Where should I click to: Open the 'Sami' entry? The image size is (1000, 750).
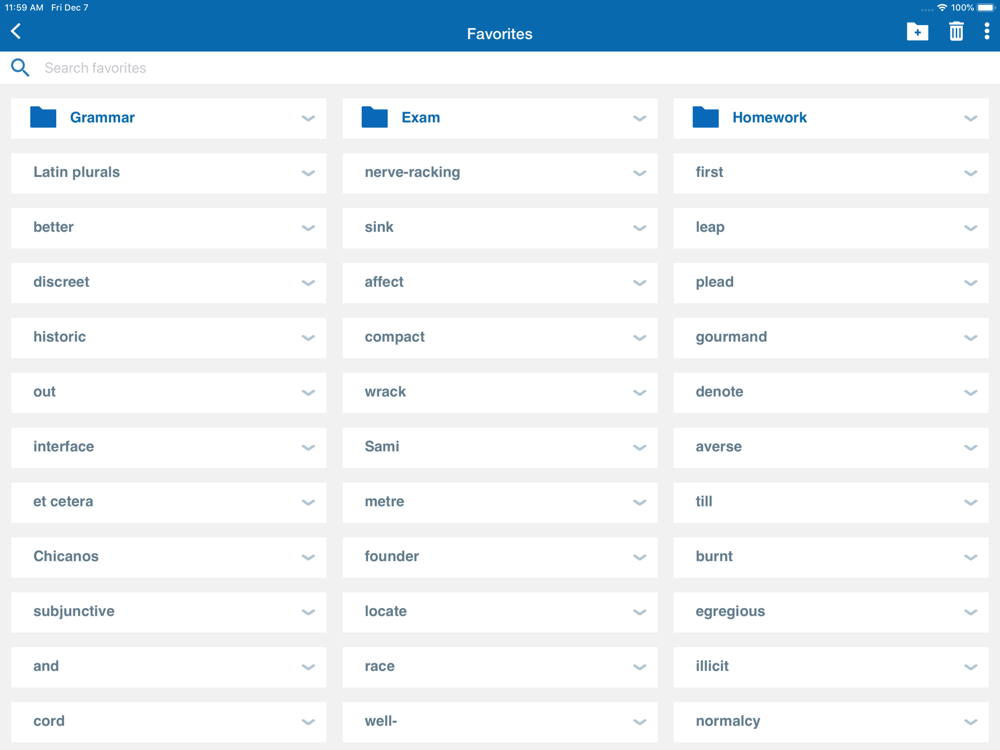[x=382, y=446]
